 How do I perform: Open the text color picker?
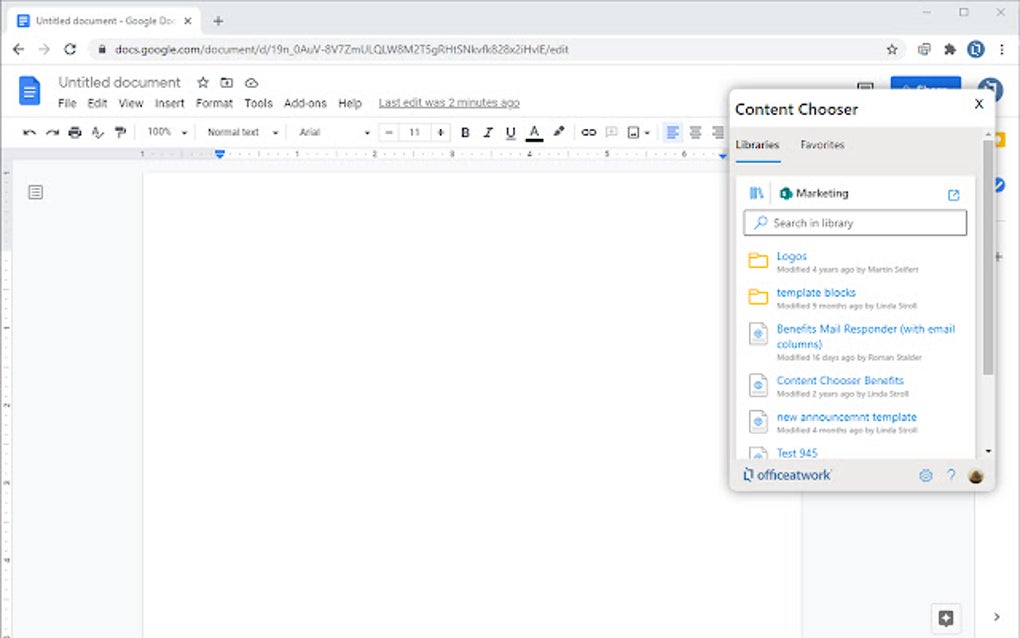point(535,132)
